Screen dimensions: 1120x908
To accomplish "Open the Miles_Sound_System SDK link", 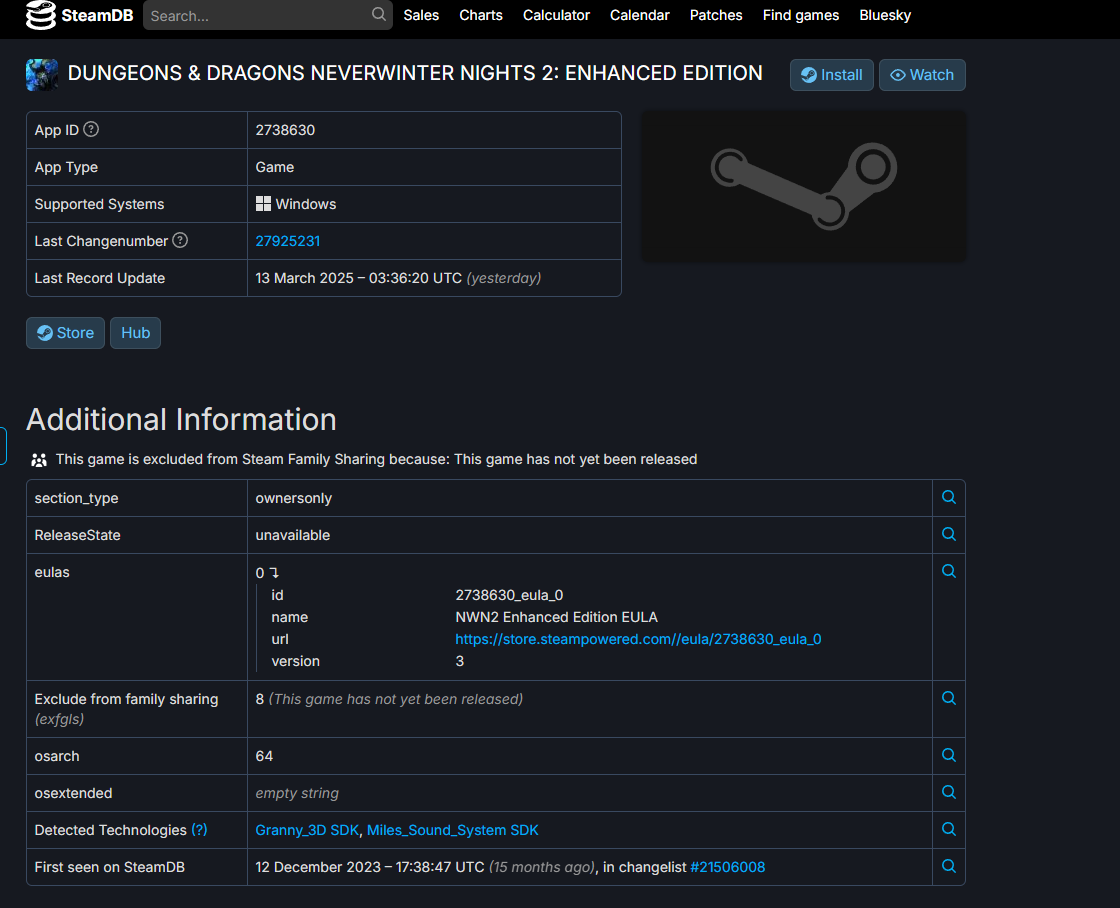I will (453, 830).
